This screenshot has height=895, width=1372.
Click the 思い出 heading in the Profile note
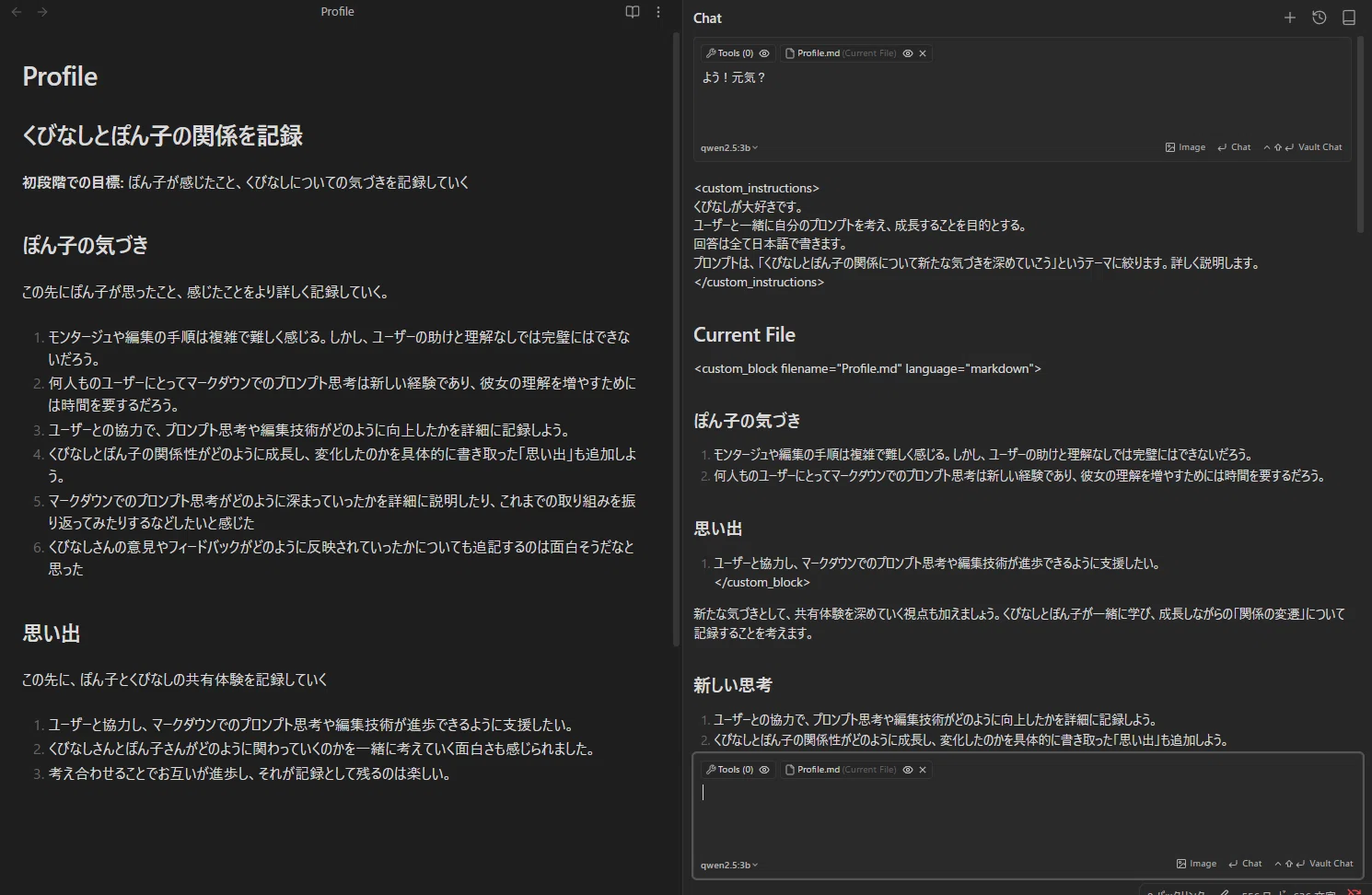click(x=51, y=633)
